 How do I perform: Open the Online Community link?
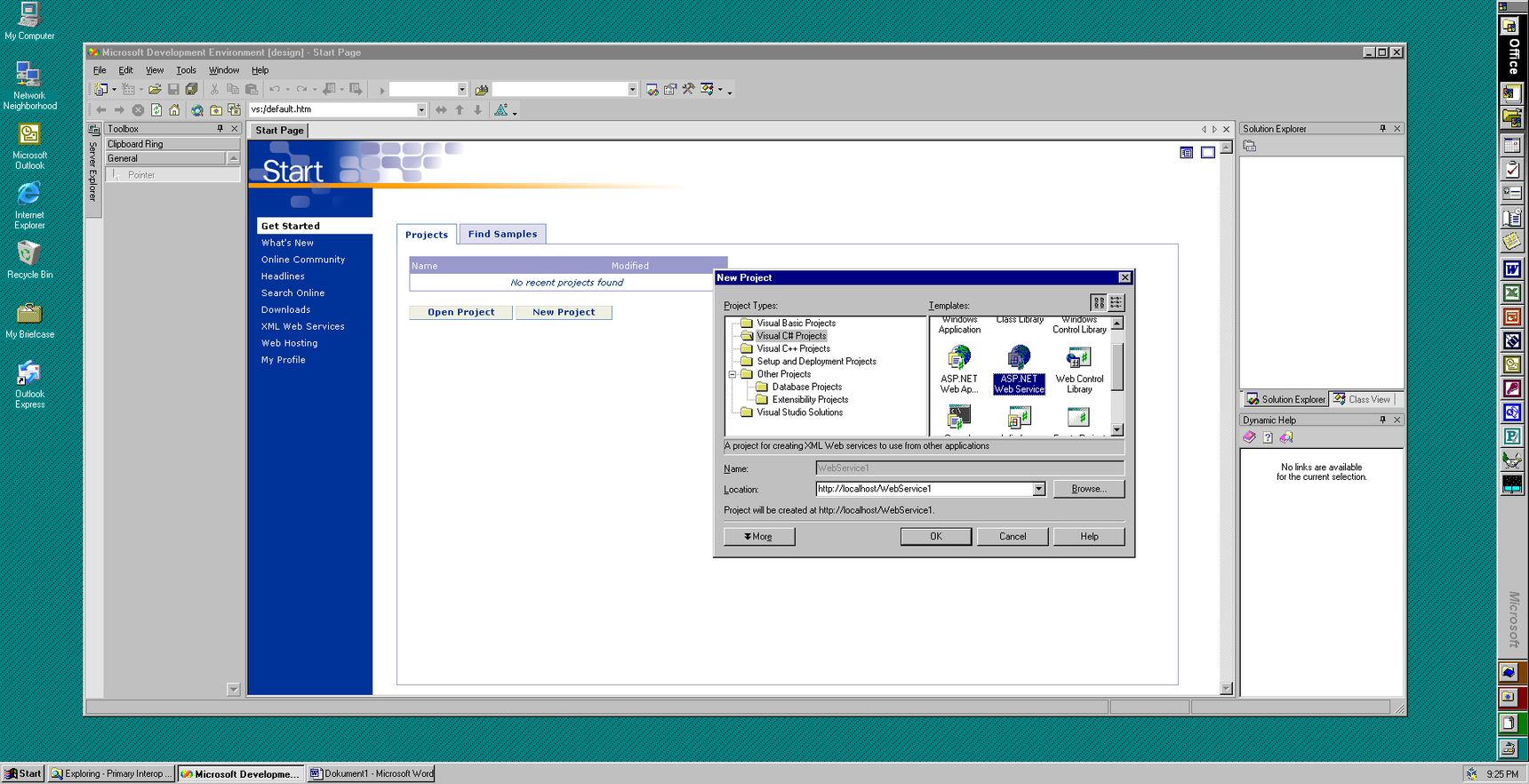[302, 260]
